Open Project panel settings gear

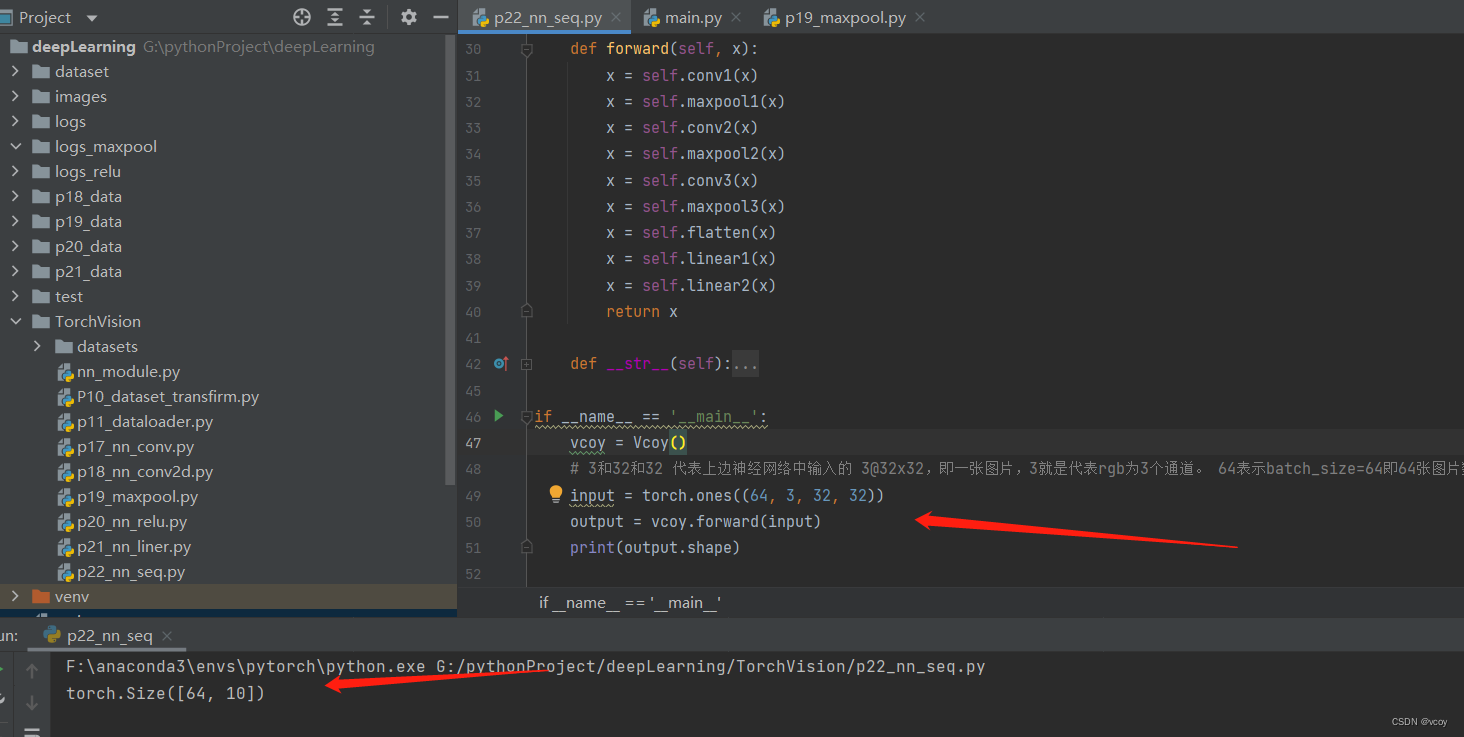[x=408, y=17]
